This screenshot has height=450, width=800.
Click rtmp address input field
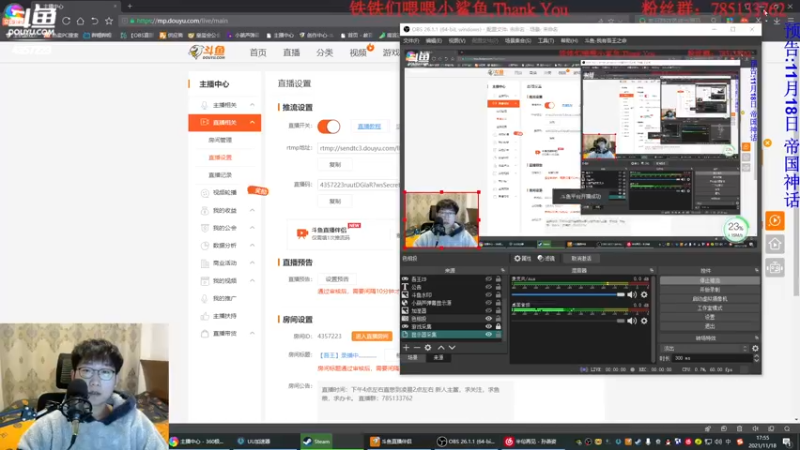(359, 148)
